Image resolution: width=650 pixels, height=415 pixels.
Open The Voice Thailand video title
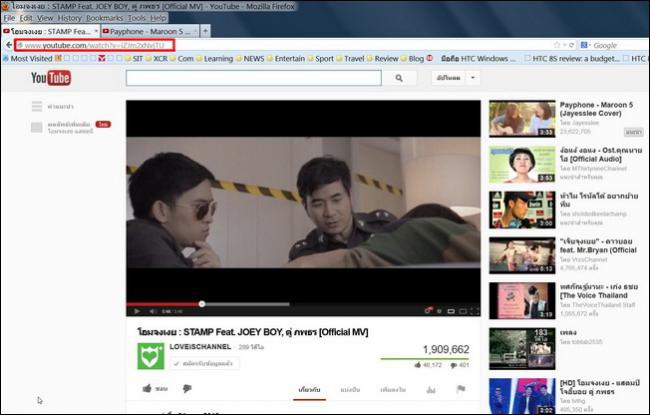click(598, 291)
